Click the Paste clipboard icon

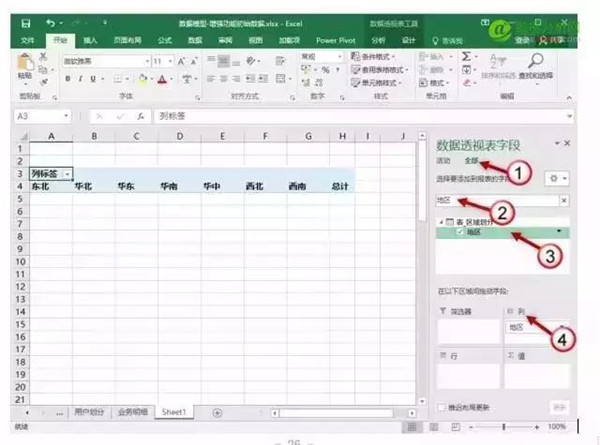[x=25, y=62]
